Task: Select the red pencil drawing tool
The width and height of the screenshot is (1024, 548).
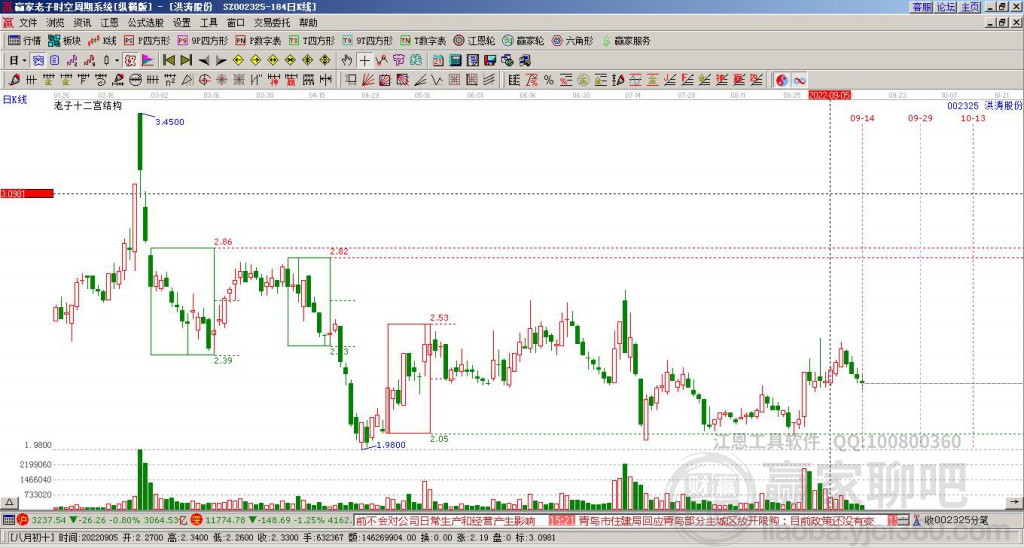Action: [x=14, y=80]
